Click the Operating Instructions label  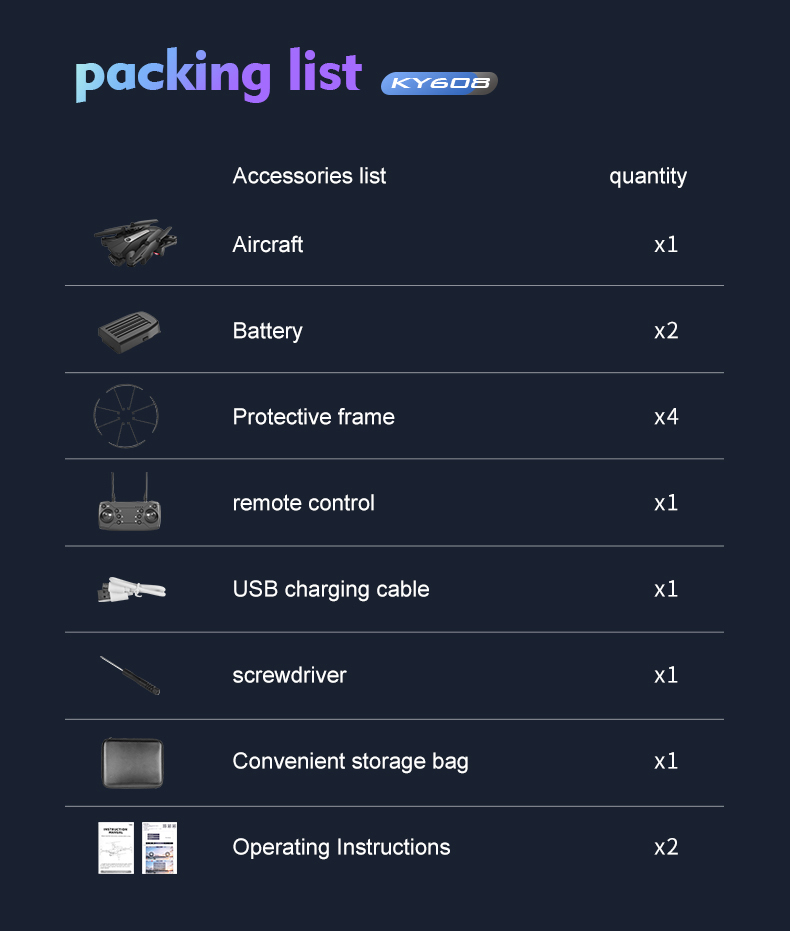tap(341, 847)
